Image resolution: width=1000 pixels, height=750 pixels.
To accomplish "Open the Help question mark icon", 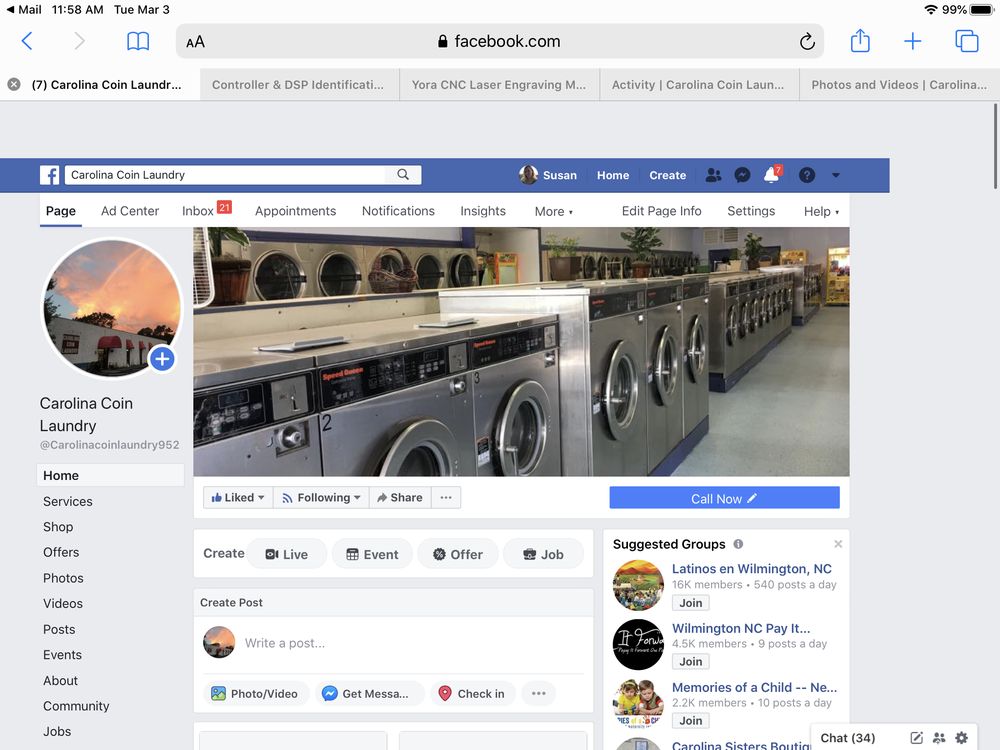I will (x=806, y=175).
